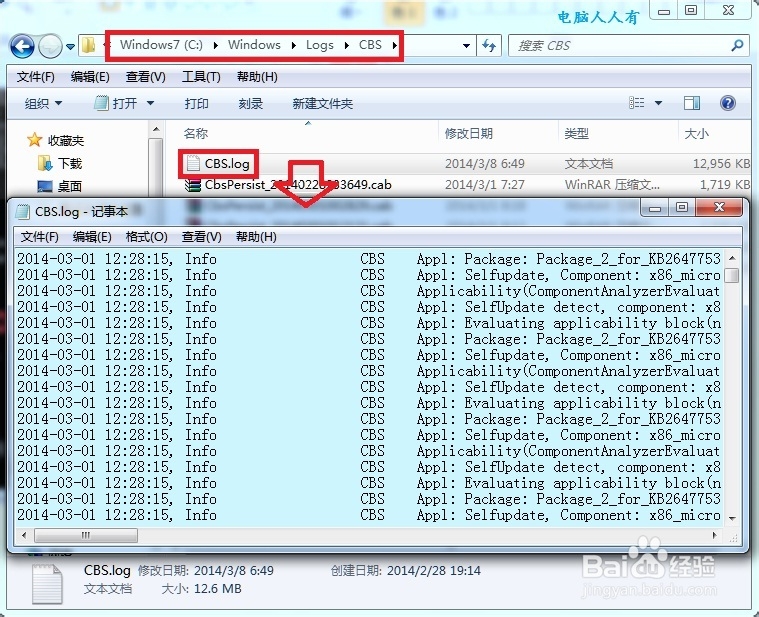Open Explorer 查看(V) menu
The width and height of the screenshot is (759, 617).
(146, 76)
